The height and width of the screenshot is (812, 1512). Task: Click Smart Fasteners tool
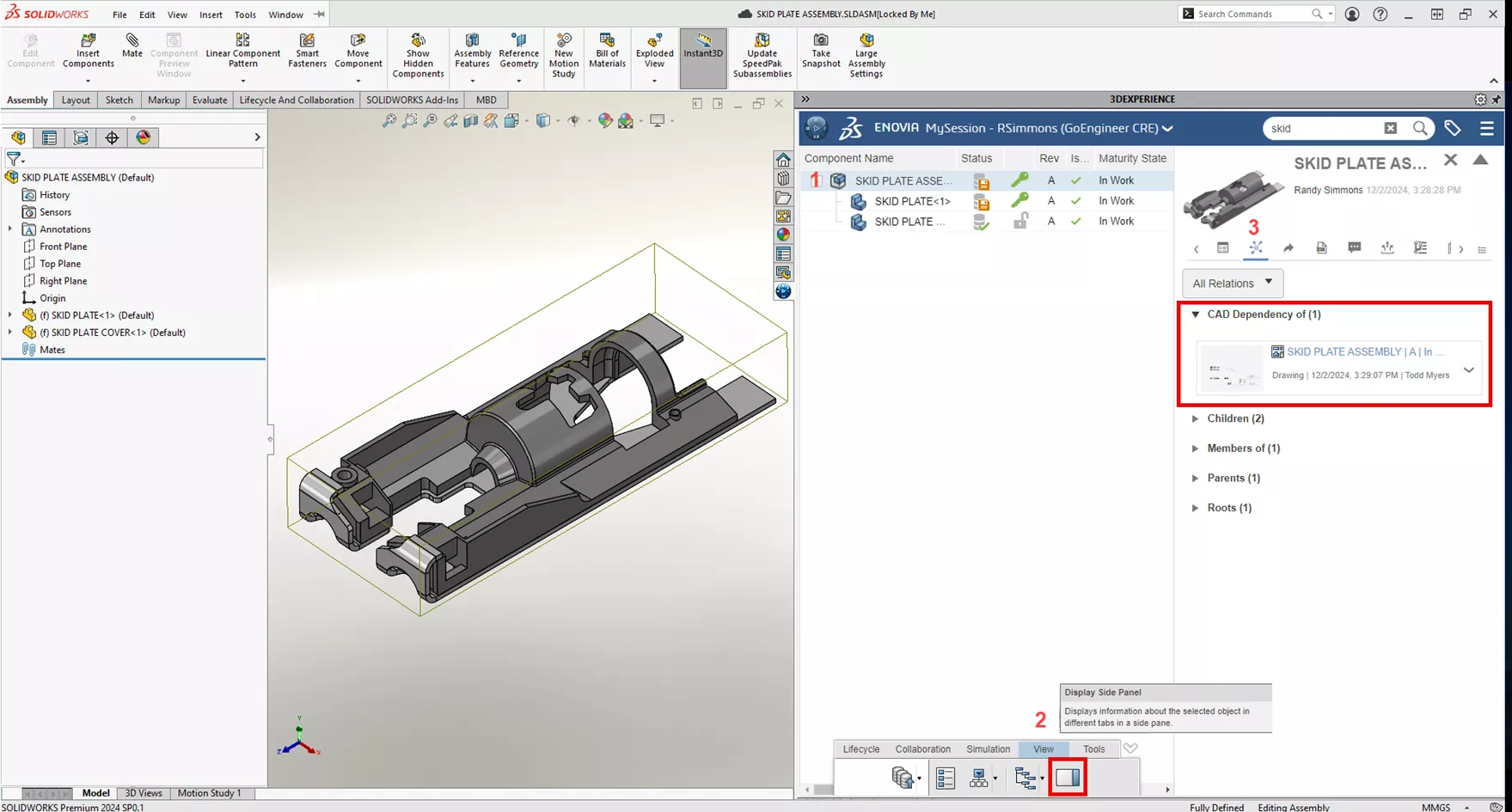(x=307, y=52)
